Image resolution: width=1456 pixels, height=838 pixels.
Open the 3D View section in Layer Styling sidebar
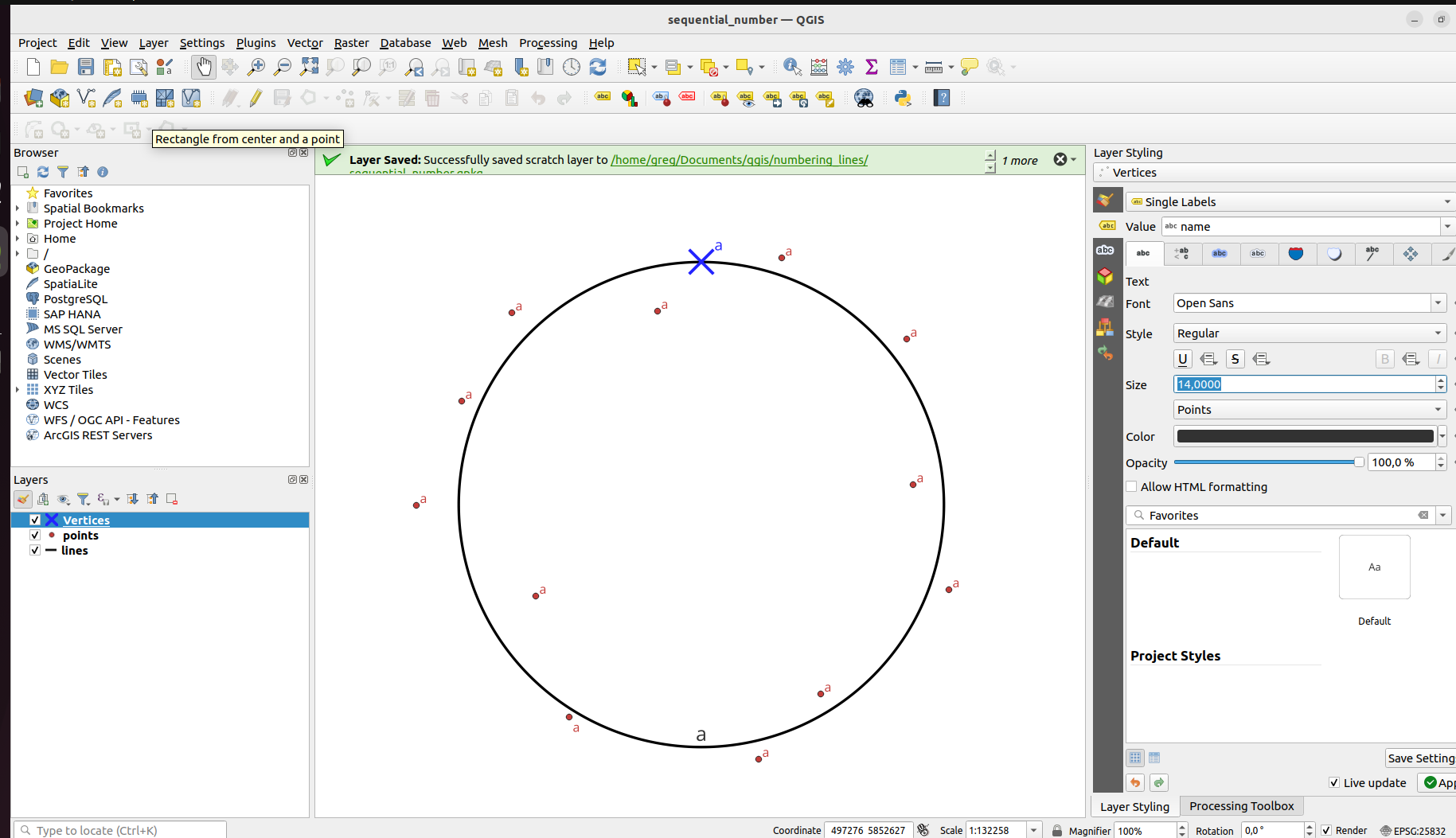(x=1105, y=275)
